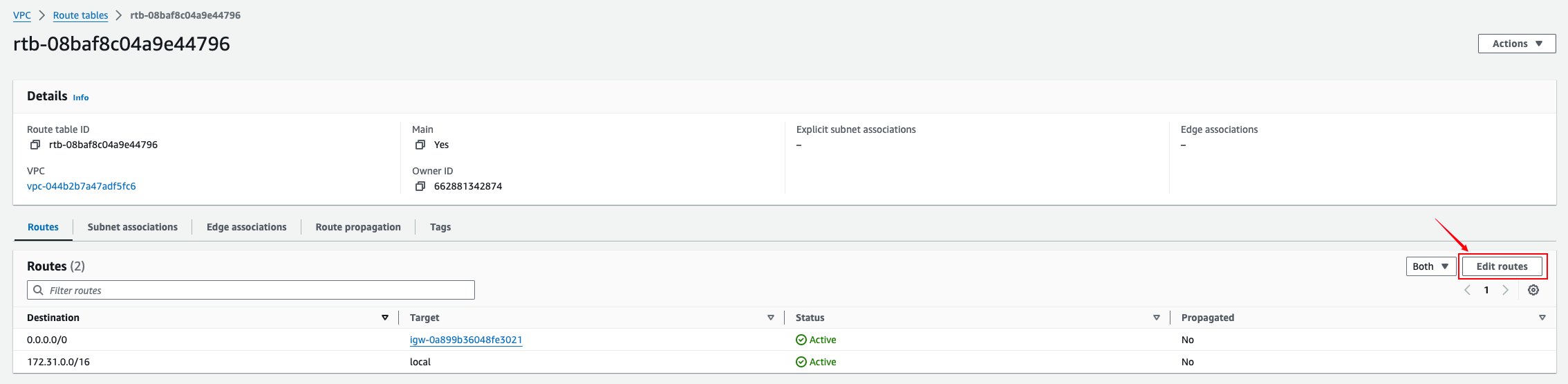Click search icon in Filter routes
The width and height of the screenshot is (1568, 384).
coord(39,290)
